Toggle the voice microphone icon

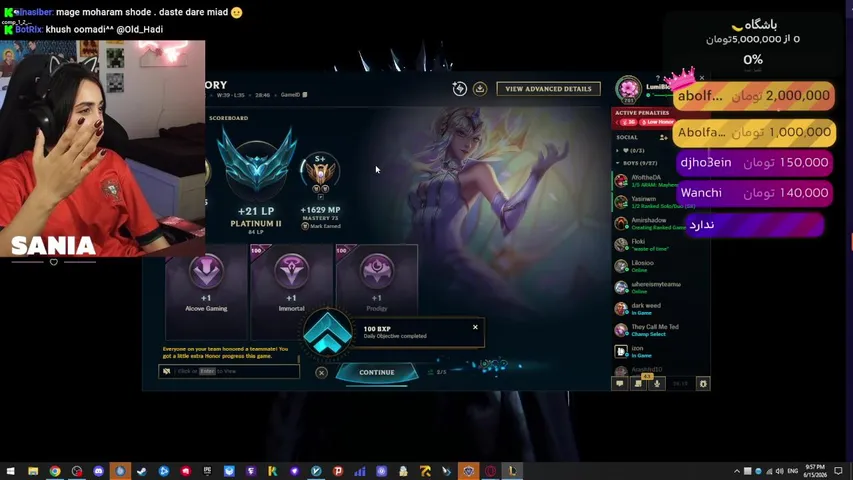[657, 384]
